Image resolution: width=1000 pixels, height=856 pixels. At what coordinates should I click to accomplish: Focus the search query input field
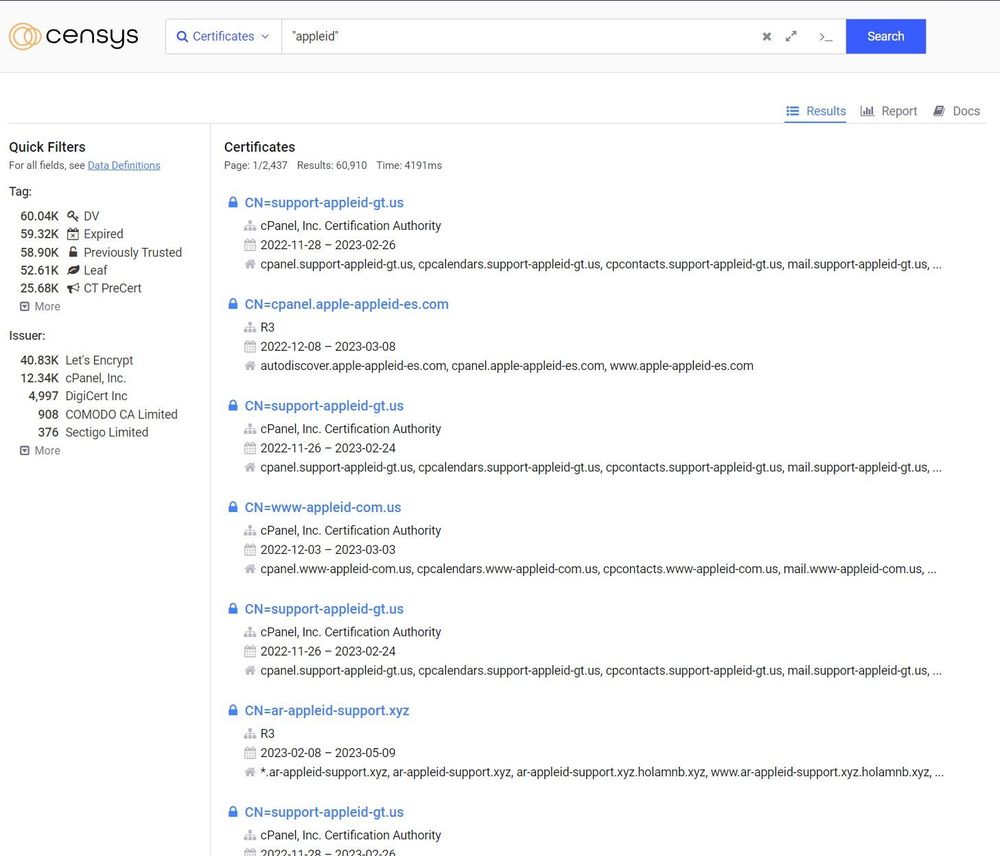pos(518,36)
